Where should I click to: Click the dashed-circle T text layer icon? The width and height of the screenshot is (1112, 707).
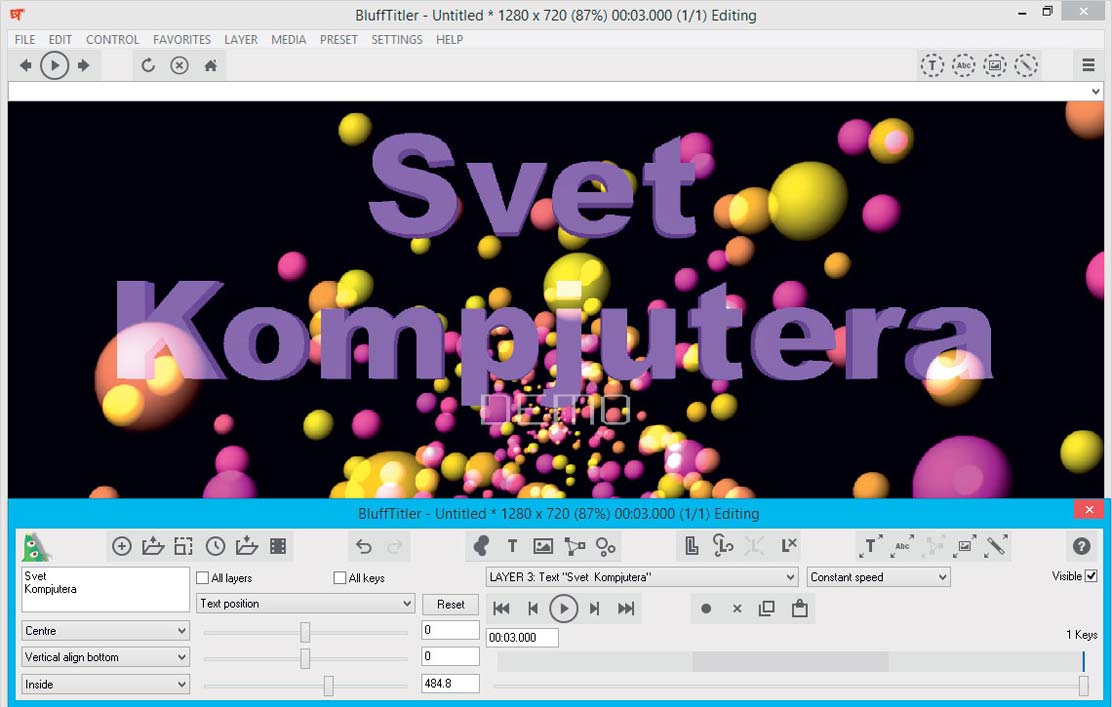(x=932, y=66)
